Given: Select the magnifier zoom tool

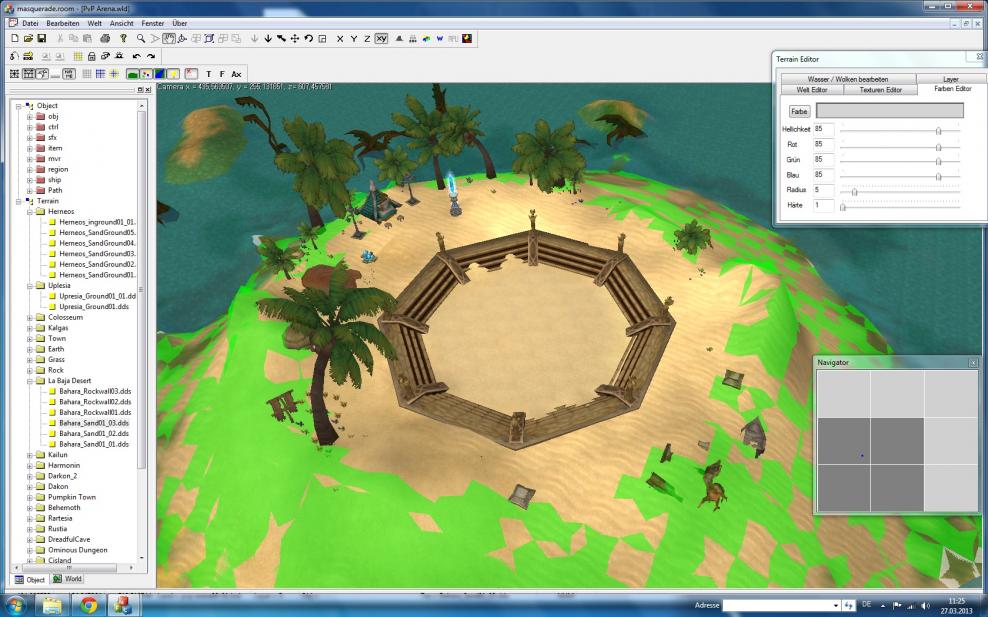Looking at the screenshot, I should point(140,38).
